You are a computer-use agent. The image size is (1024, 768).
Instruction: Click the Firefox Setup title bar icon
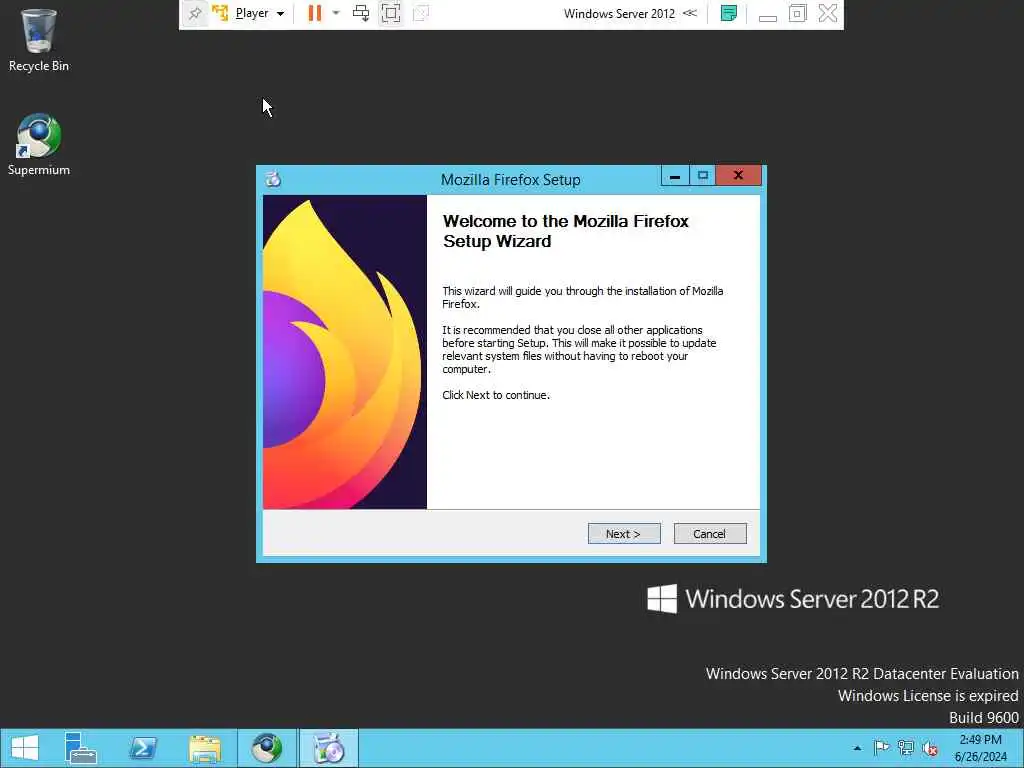pos(273,179)
